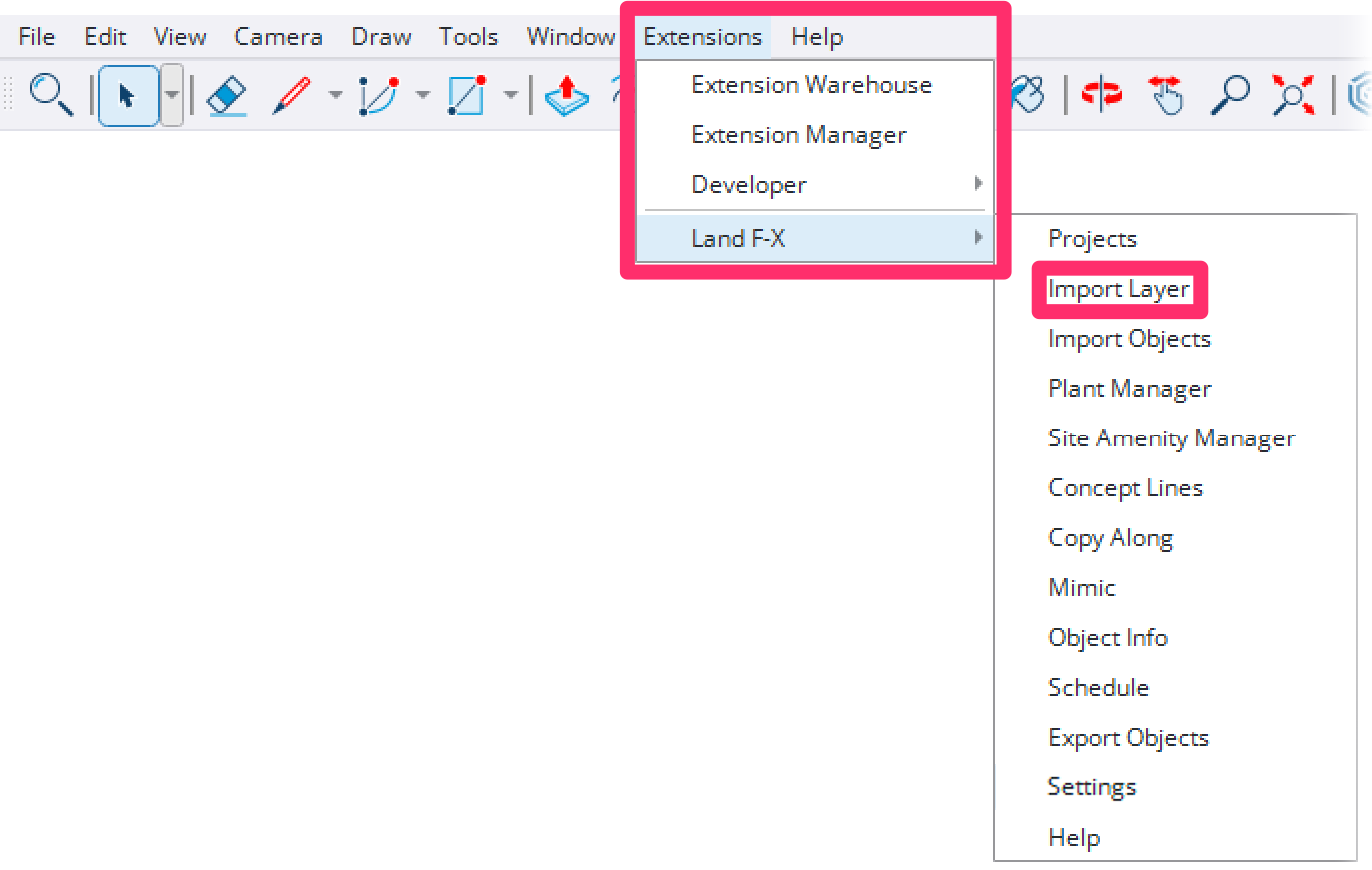The height and width of the screenshot is (870, 1372).
Task: Open the View menu
Action: point(180,37)
